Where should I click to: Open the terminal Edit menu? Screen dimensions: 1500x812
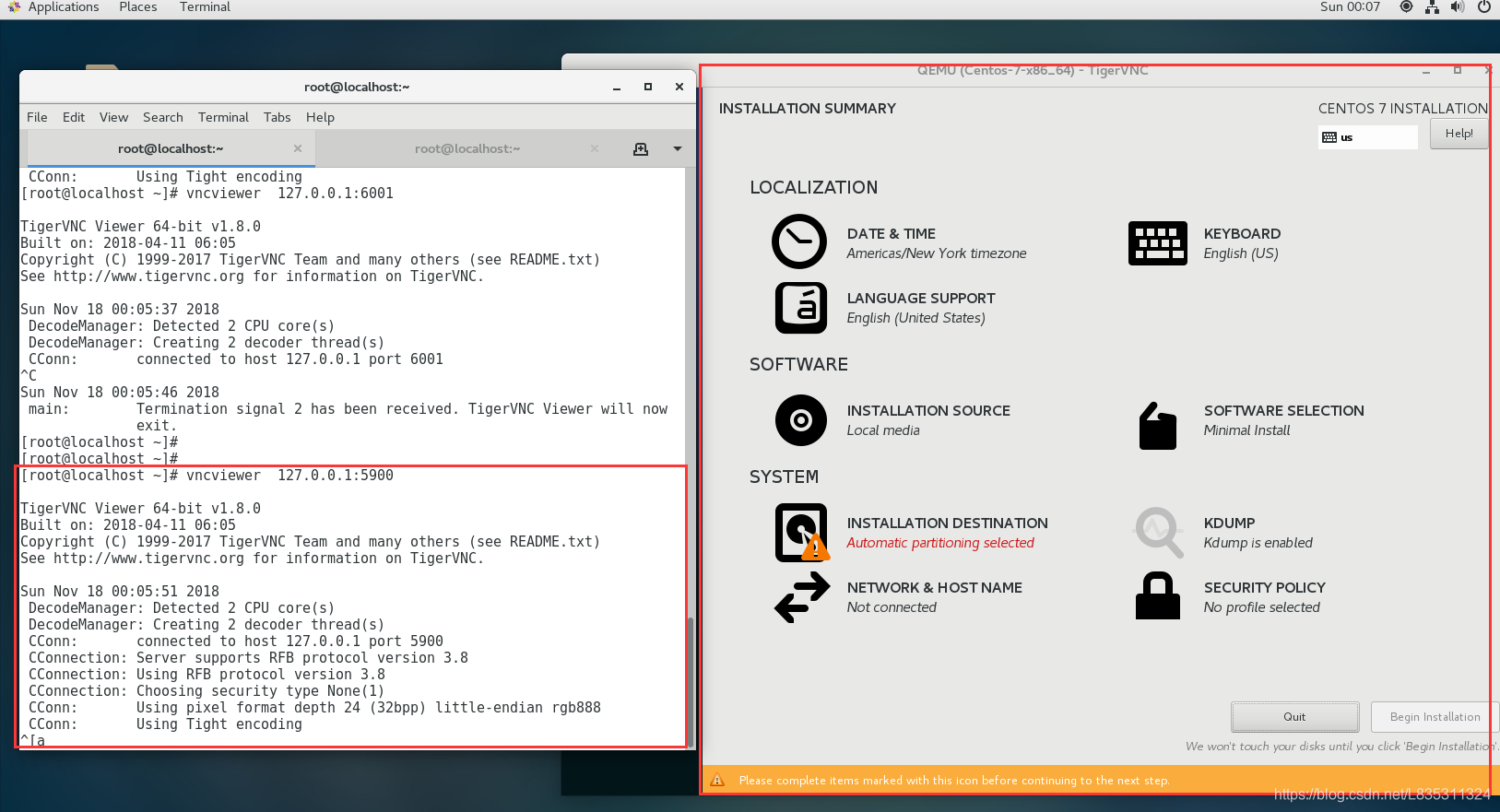point(74,117)
